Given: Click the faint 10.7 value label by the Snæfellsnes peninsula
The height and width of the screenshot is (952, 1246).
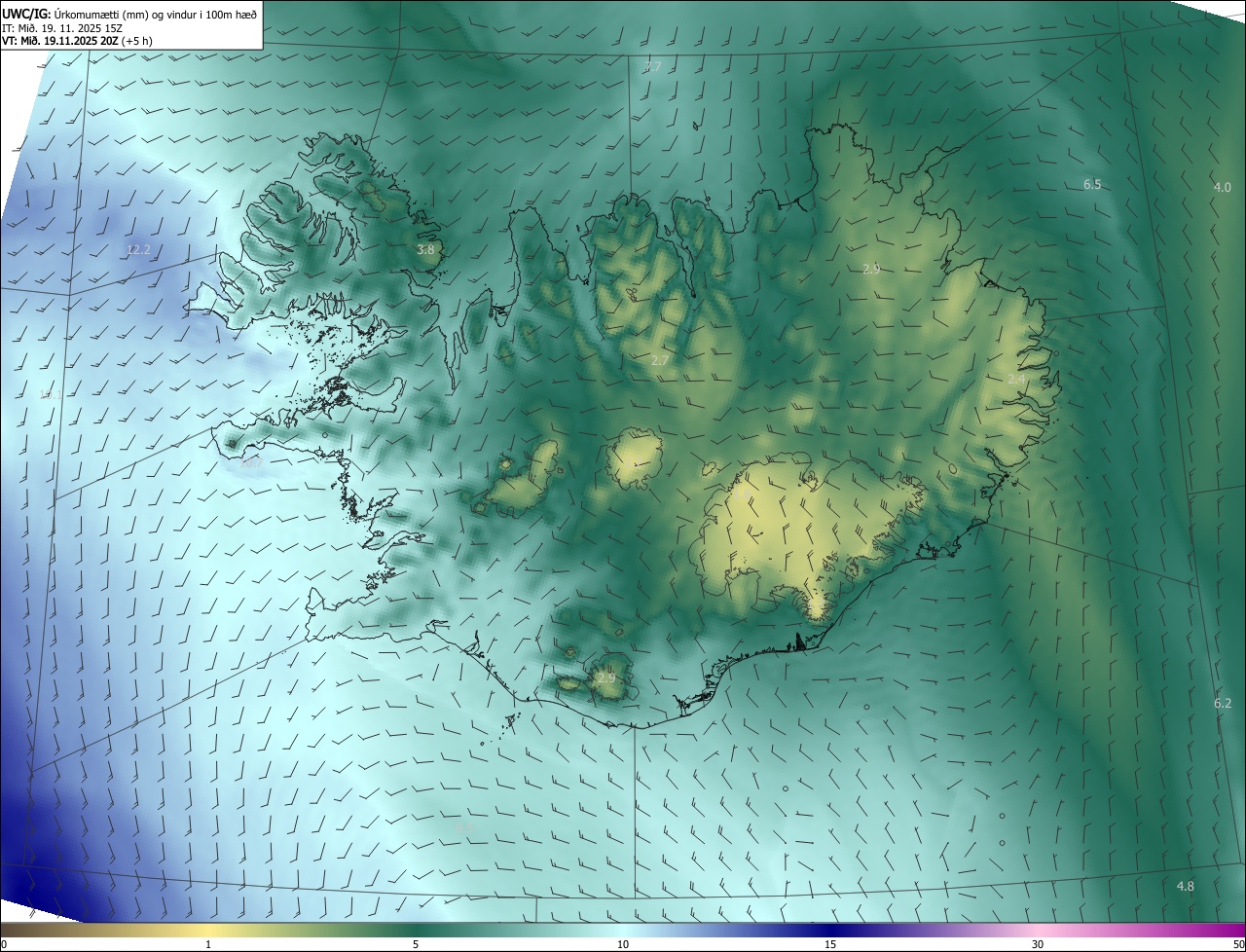Looking at the screenshot, I should (x=250, y=463).
